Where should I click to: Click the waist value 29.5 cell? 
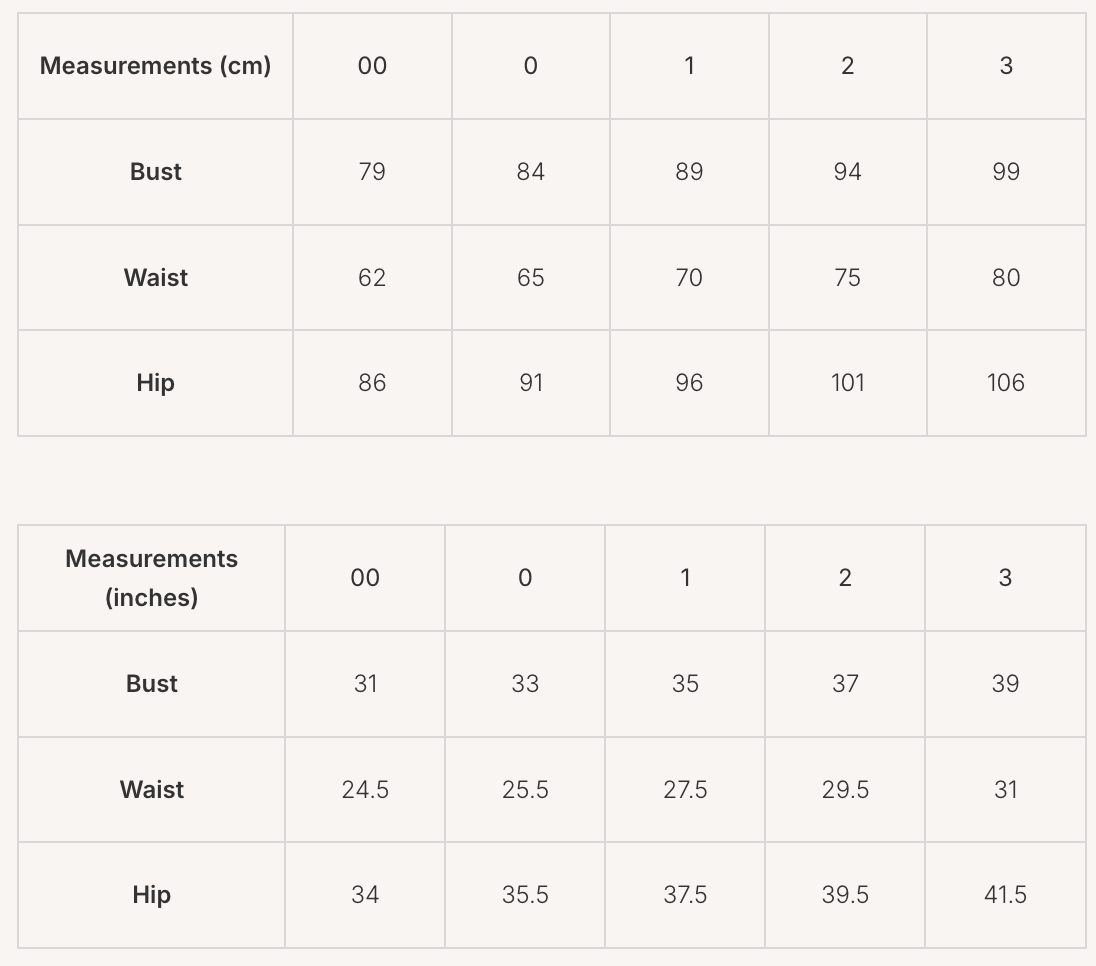click(845, 790)
